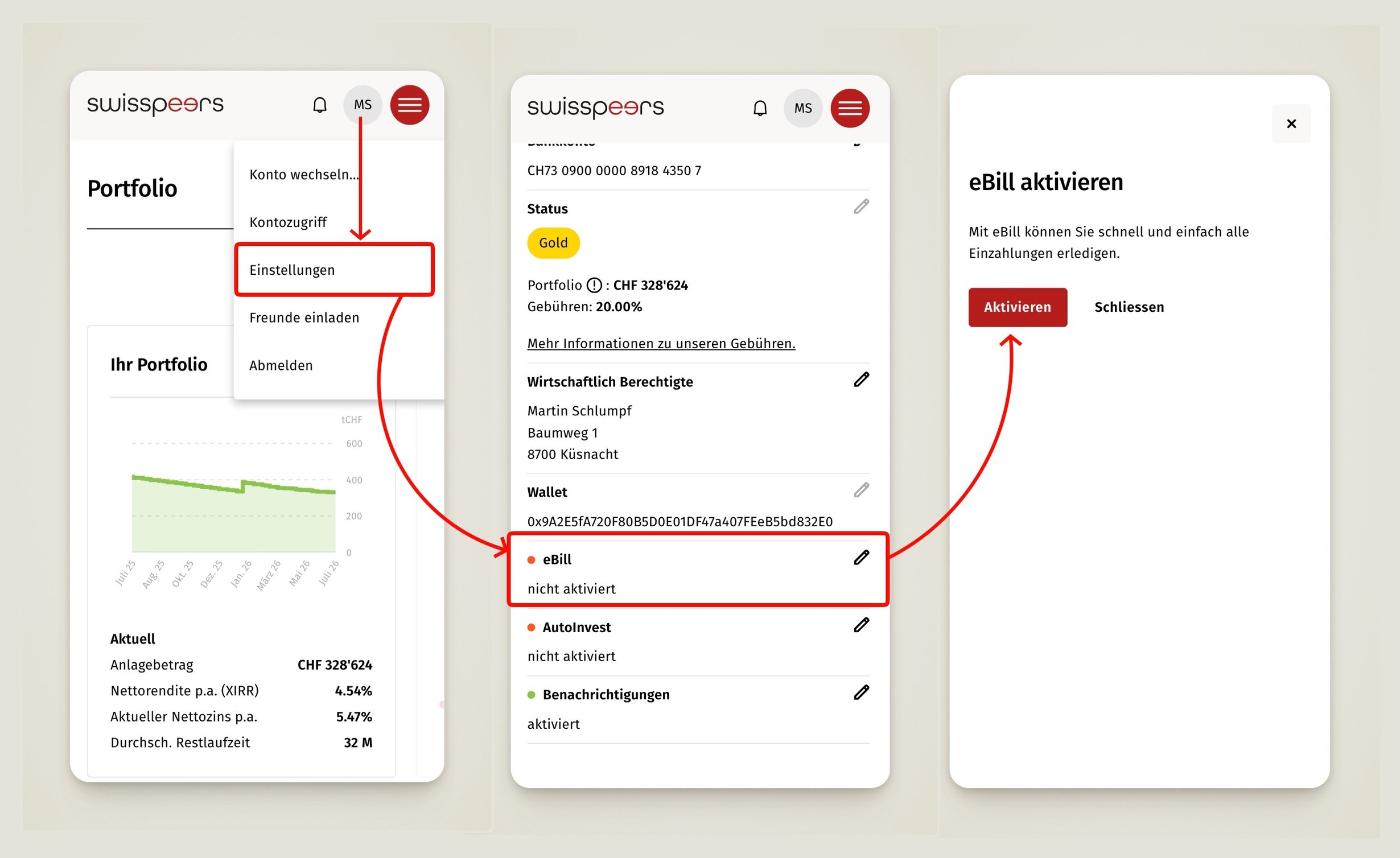
Task: Click MS avatar in Portfolio screen
Action: coord(363,105)
